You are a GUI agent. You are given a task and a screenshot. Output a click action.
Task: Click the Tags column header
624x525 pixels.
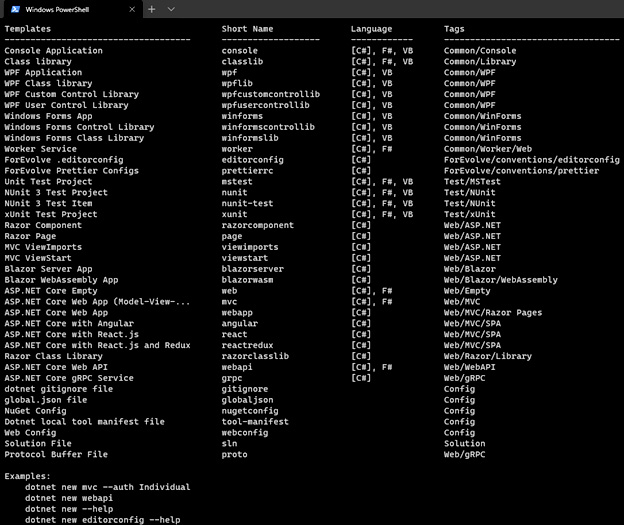[454, 29]
